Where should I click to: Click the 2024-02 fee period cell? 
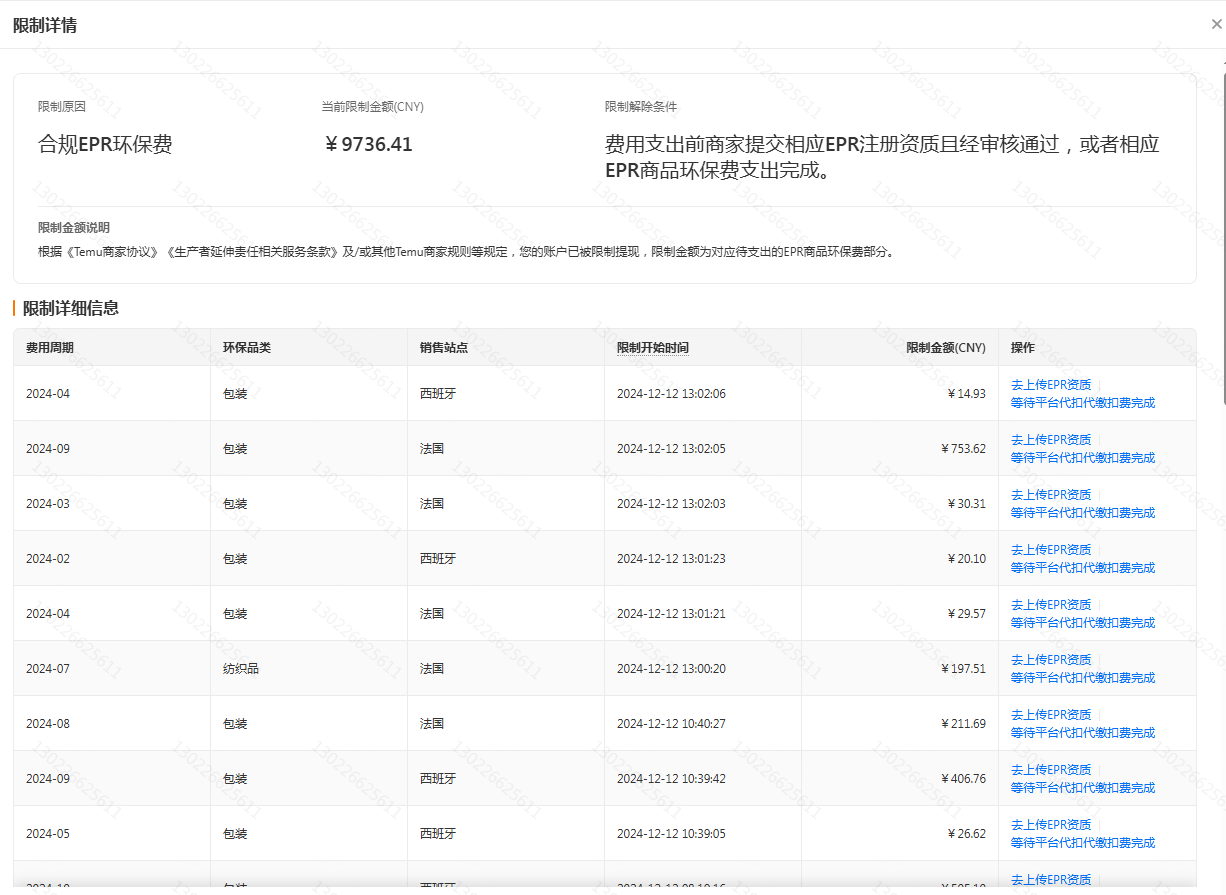pyautogui.click(x=48, y=559)
